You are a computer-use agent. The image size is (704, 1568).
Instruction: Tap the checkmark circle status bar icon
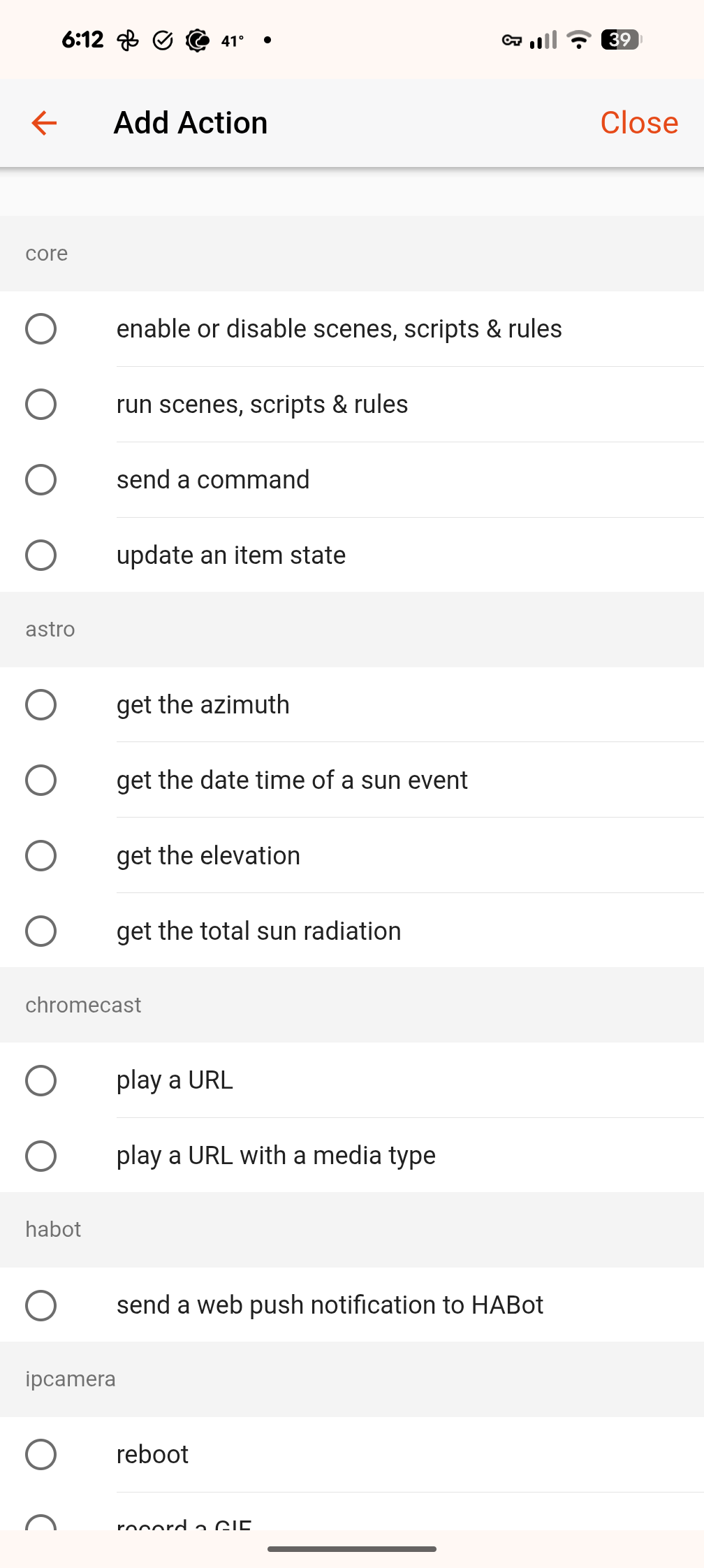click(163, 41)
